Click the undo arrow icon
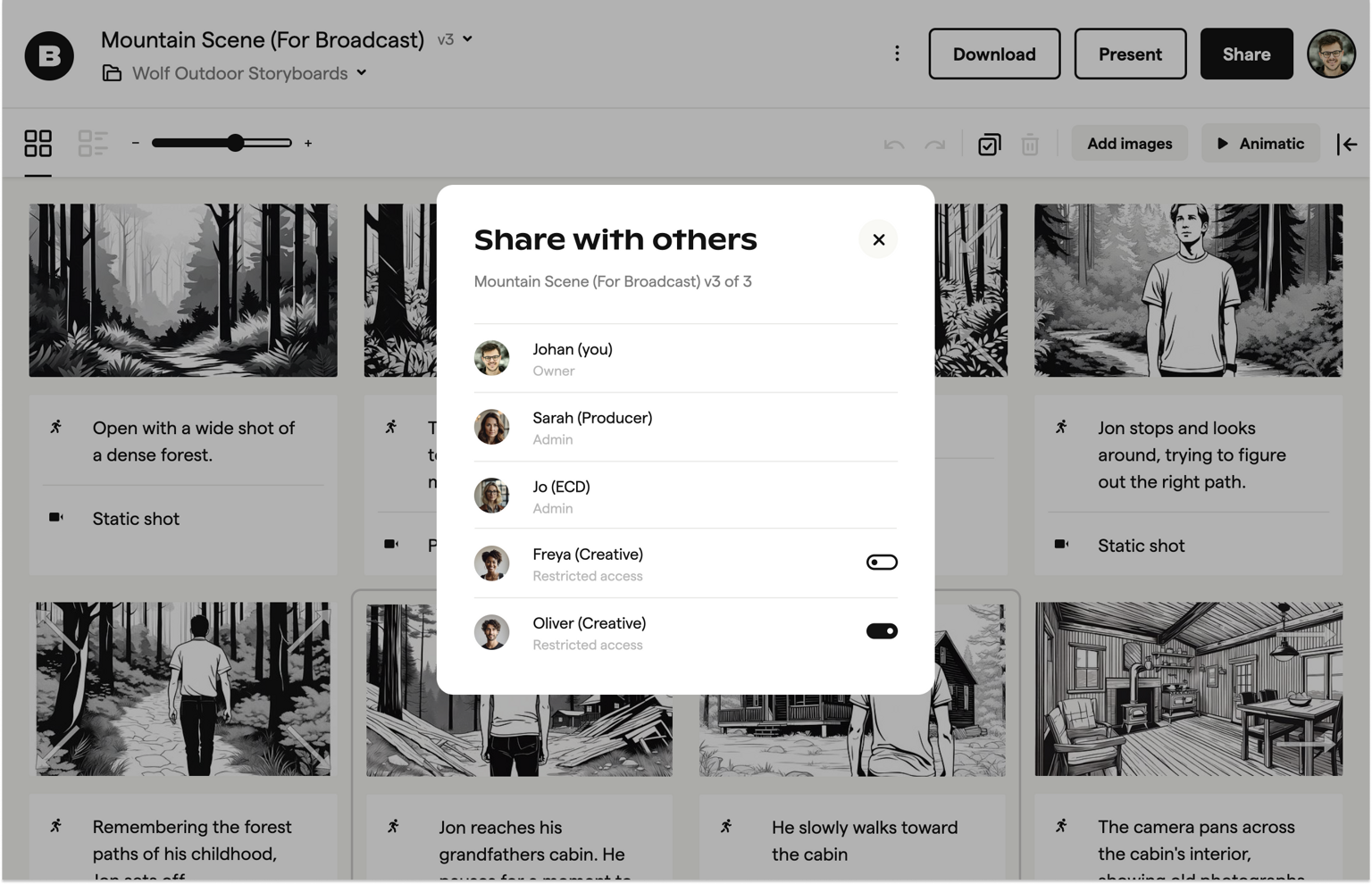The width and height of the screenshot is (1372, 884). click(x=893, y=144)
